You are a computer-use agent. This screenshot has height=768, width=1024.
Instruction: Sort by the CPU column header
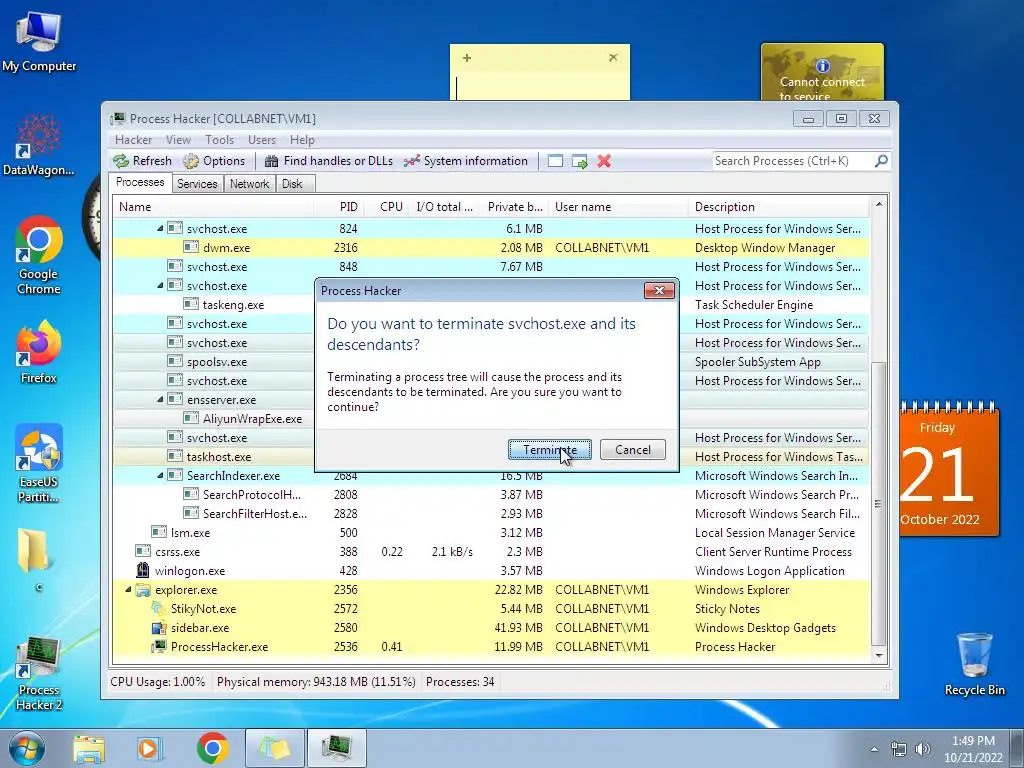pos(387,207)
